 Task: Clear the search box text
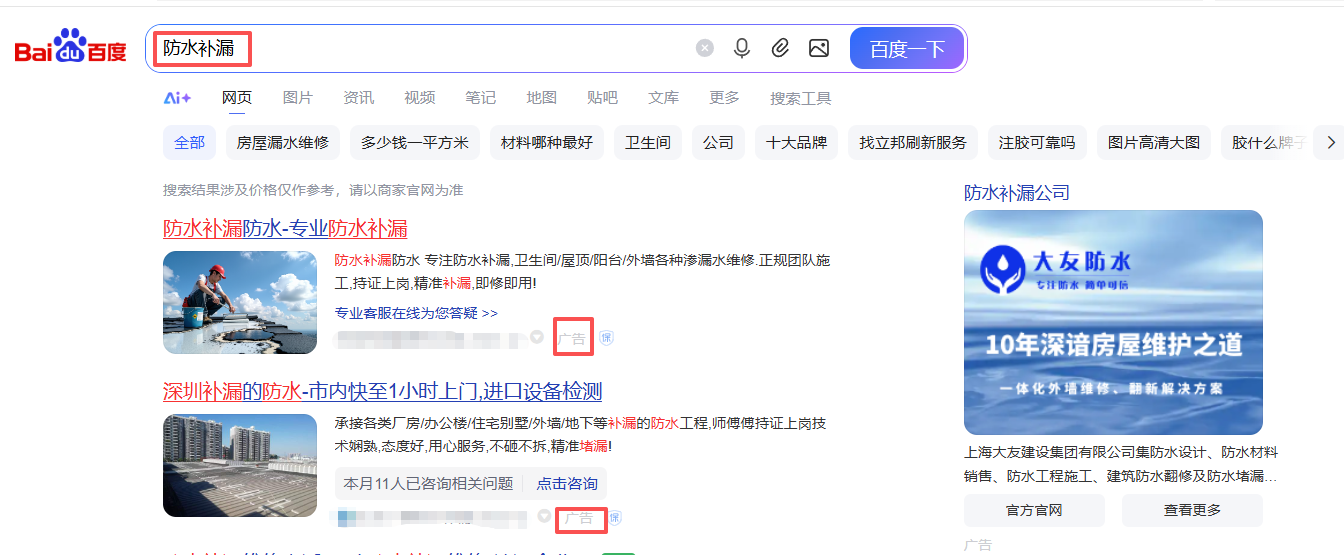click(x=705, y=48)
